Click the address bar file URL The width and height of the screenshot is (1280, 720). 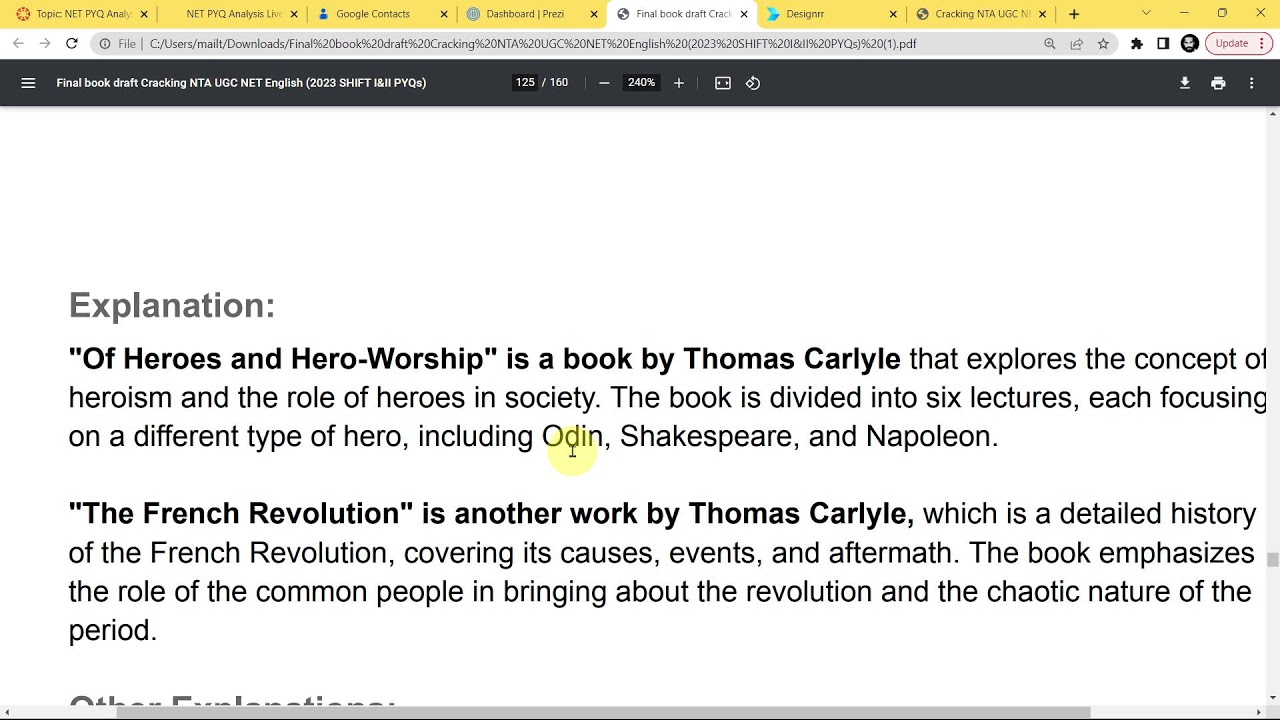[x=533, y=44]
